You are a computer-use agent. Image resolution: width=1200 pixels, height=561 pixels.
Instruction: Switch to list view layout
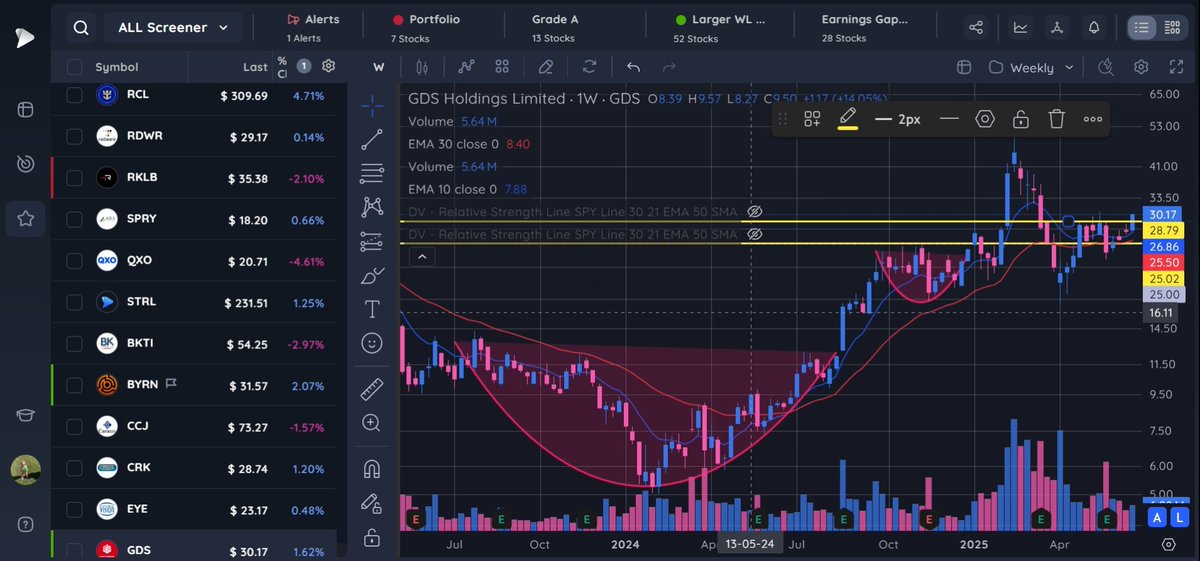pos(1142,28)
